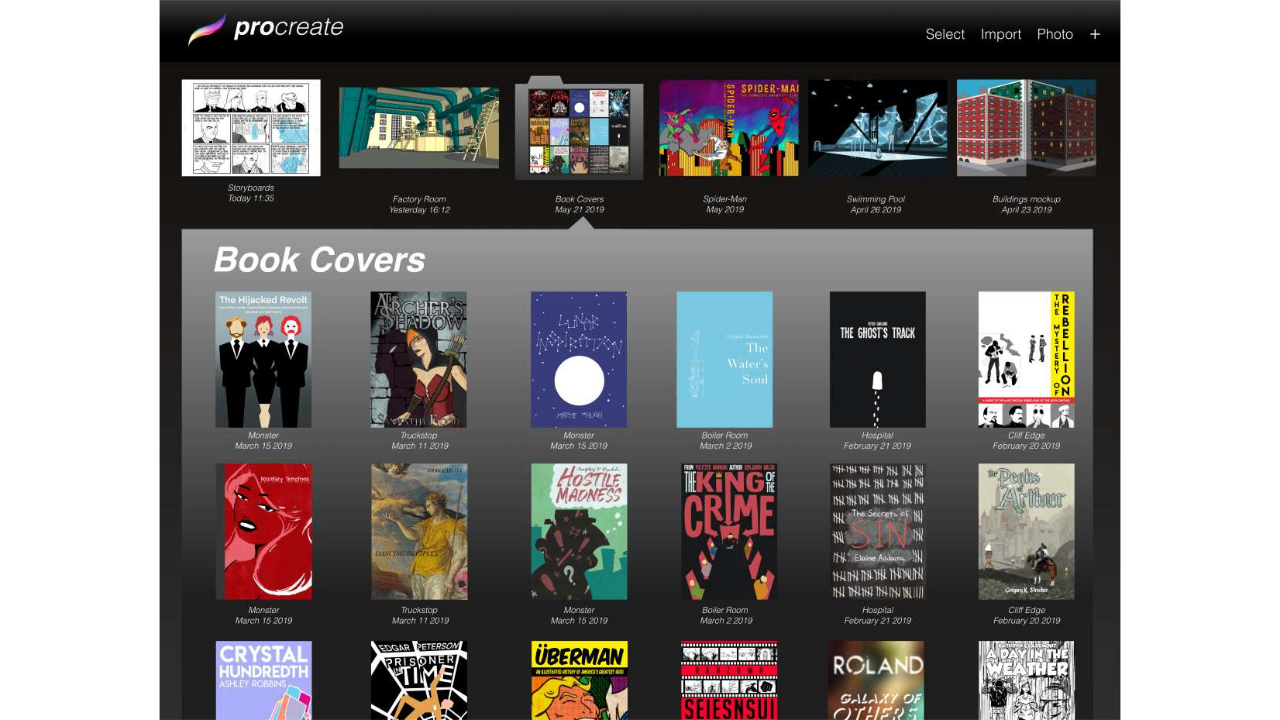Image resolution: width=1280 pixels, height=720 pixels.
Task: Open the Import file option
Action: [x=1001, y=34]
